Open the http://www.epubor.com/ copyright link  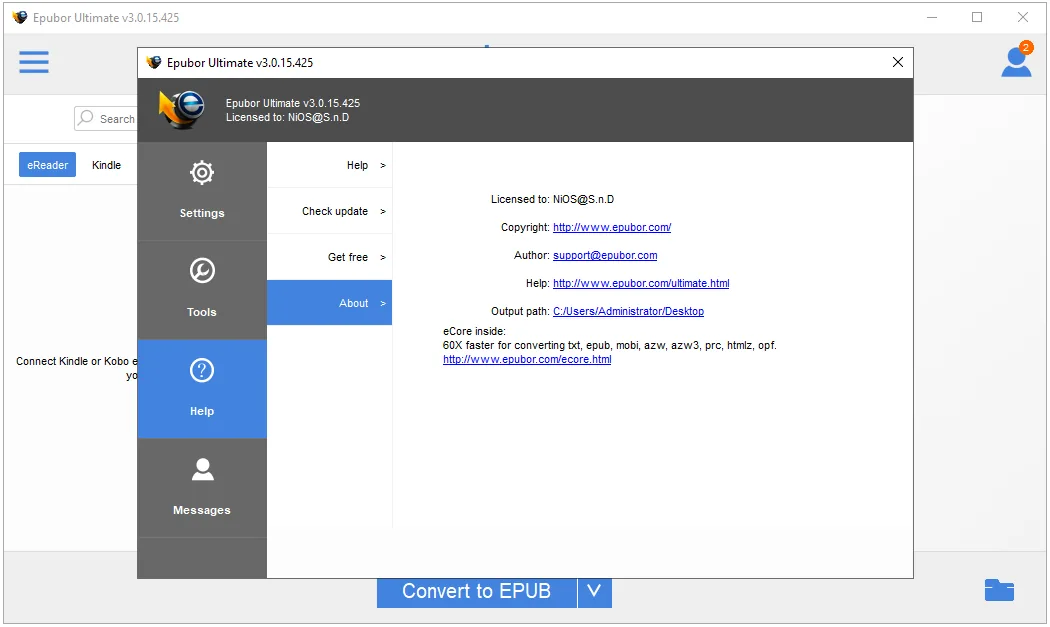[612, 227]
